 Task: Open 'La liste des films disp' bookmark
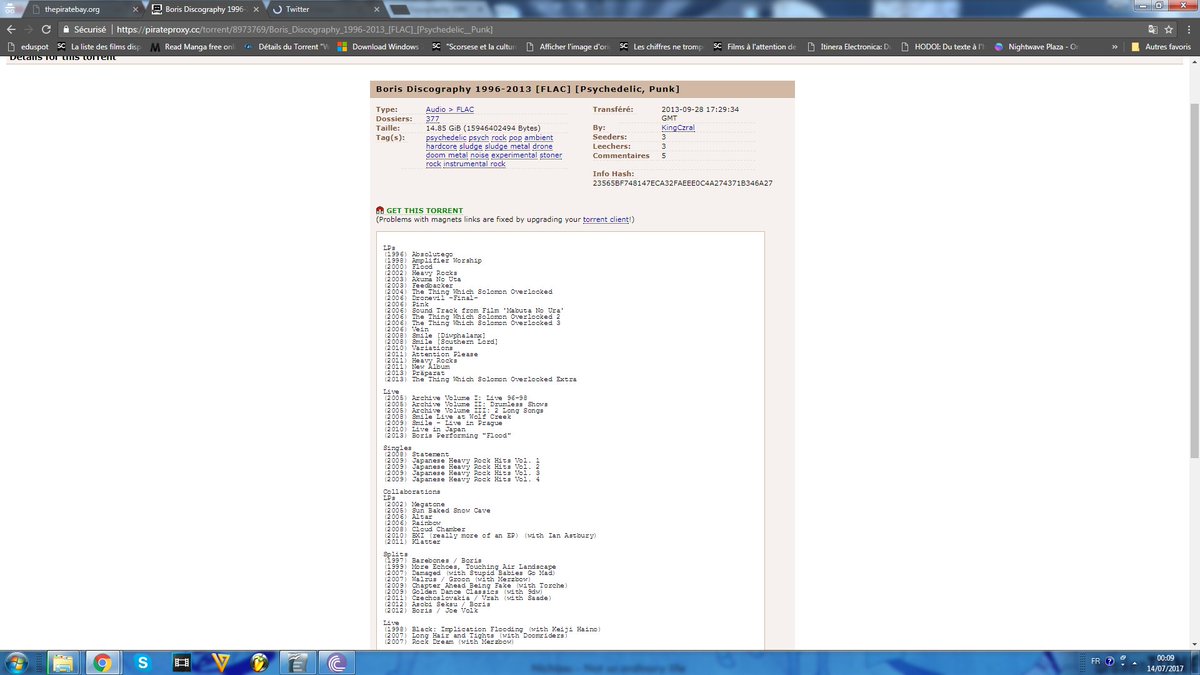(98, 46)
